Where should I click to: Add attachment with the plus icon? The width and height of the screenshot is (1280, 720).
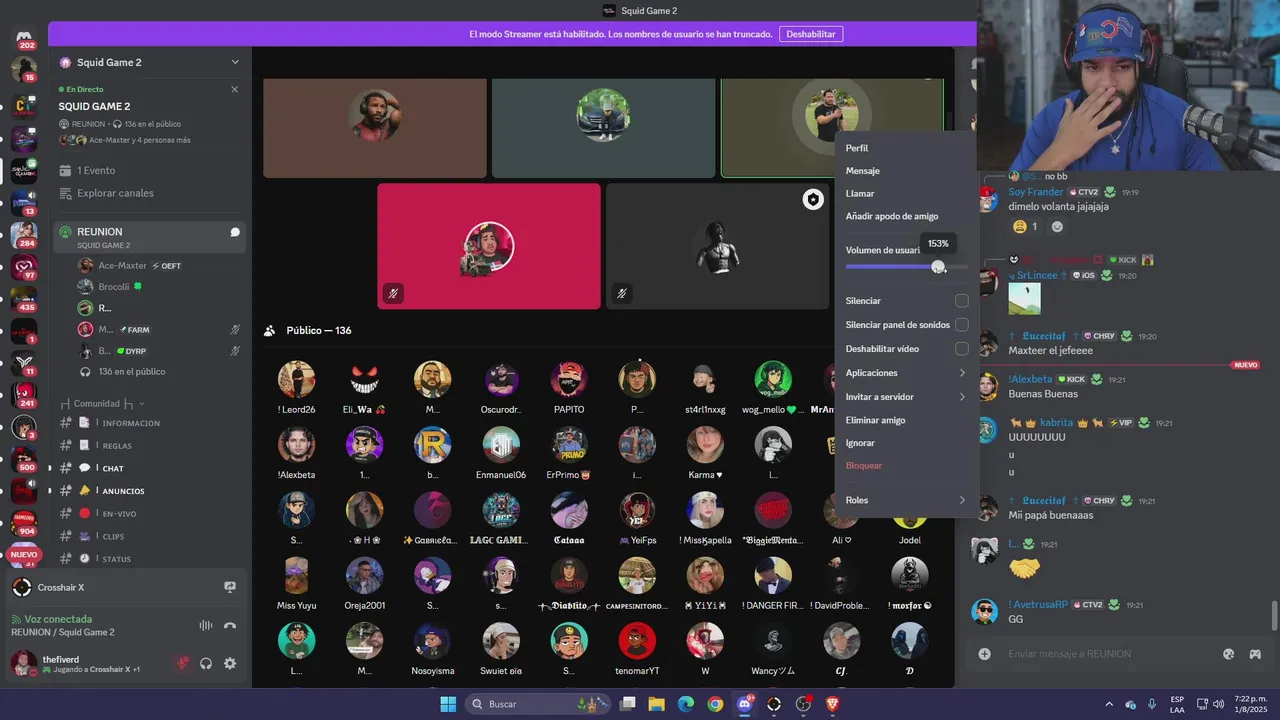[985, 654]
